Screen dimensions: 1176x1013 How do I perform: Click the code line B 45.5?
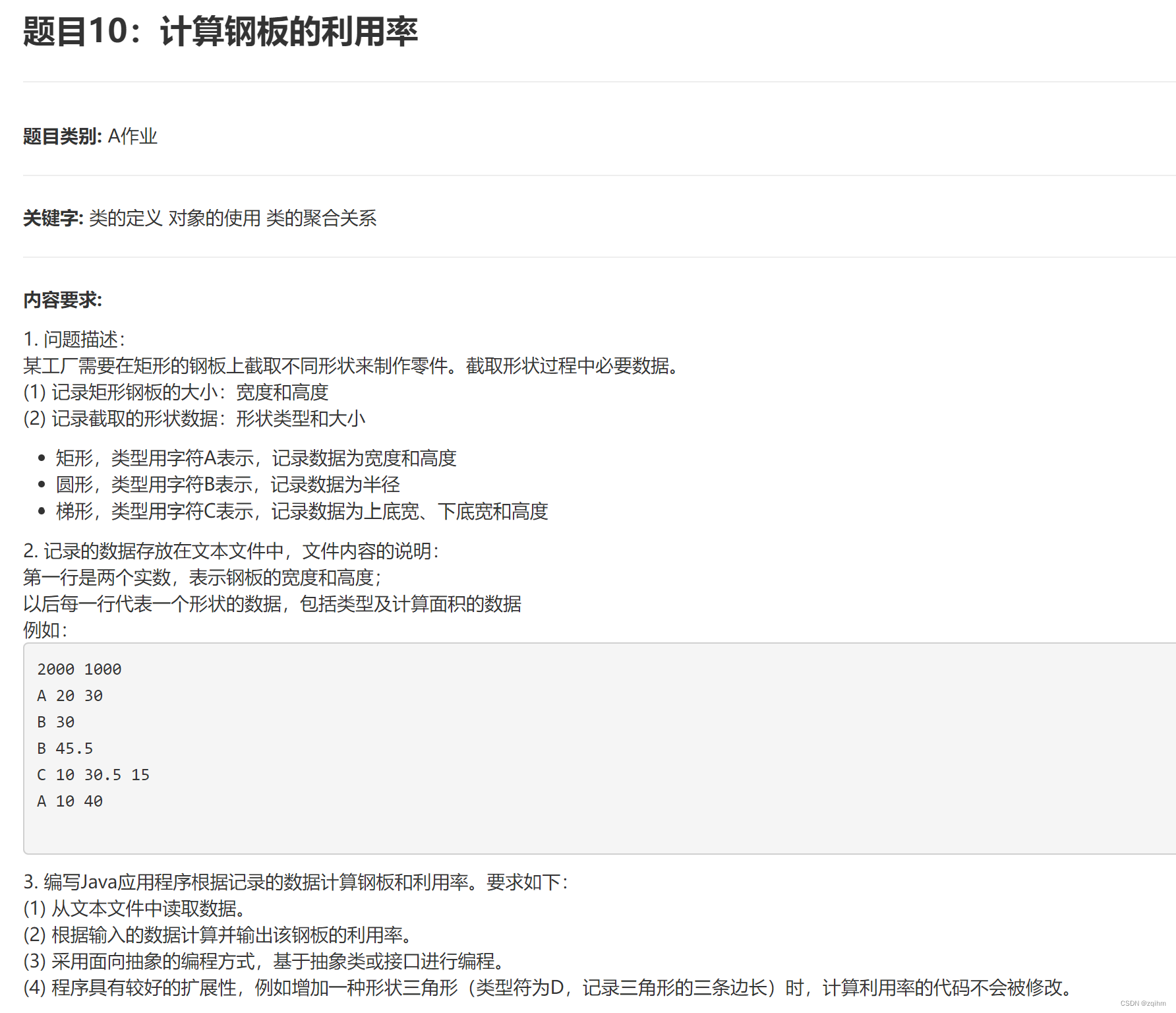coord(65,748)
